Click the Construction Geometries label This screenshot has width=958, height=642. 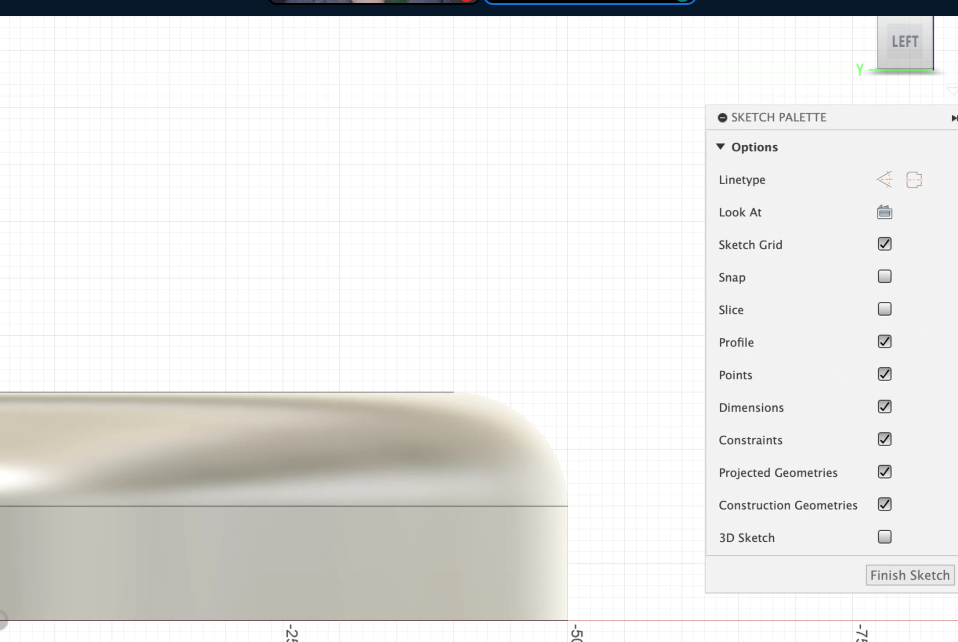(788, 505)
